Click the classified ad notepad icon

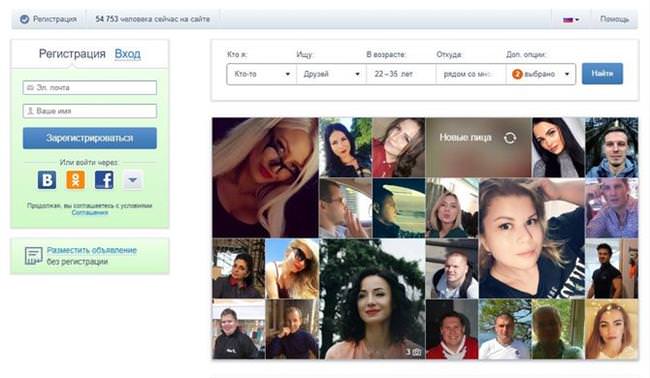point(33,256)
